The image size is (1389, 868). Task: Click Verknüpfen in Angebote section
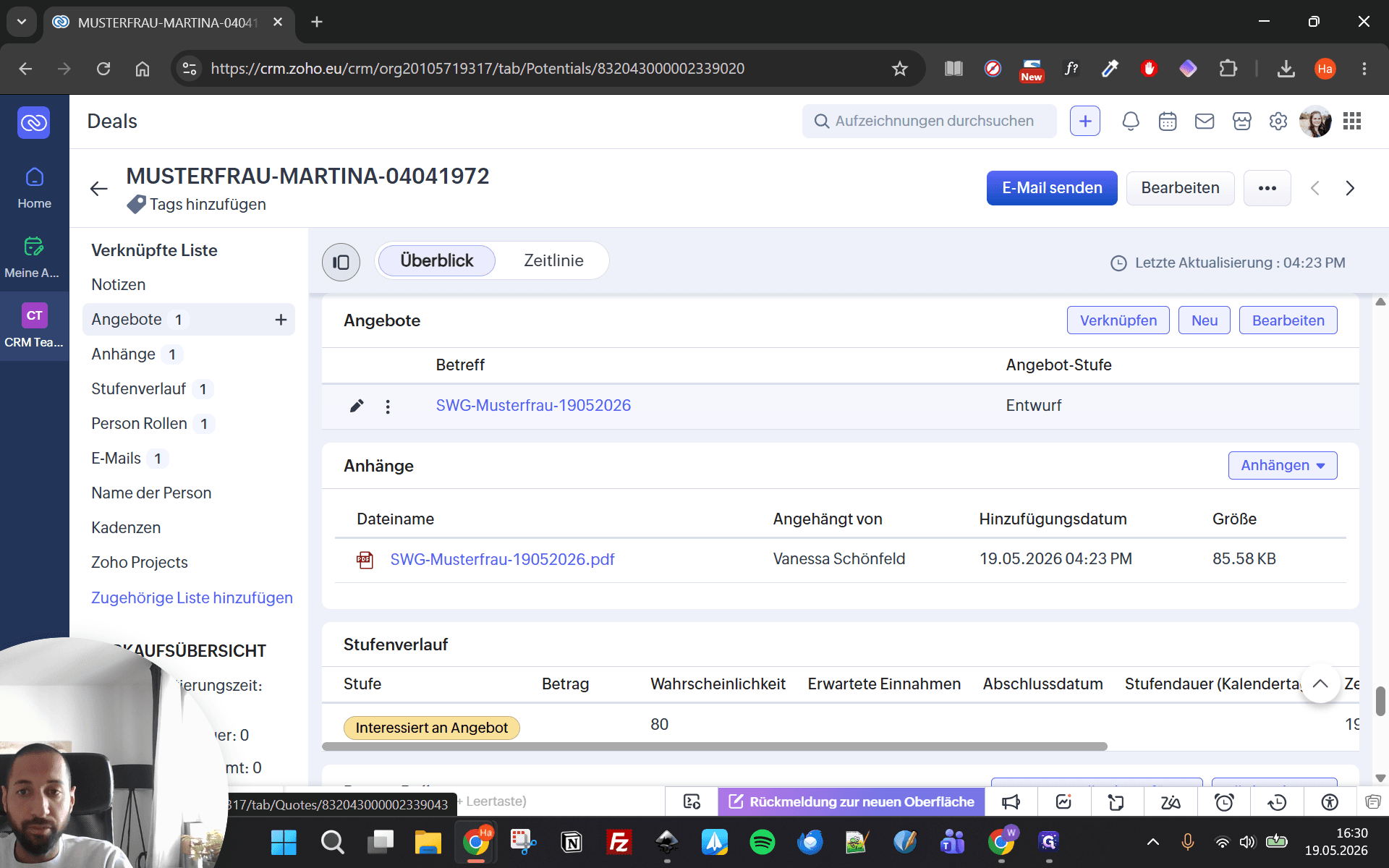pyautogui.click(x=1118, y=320)
